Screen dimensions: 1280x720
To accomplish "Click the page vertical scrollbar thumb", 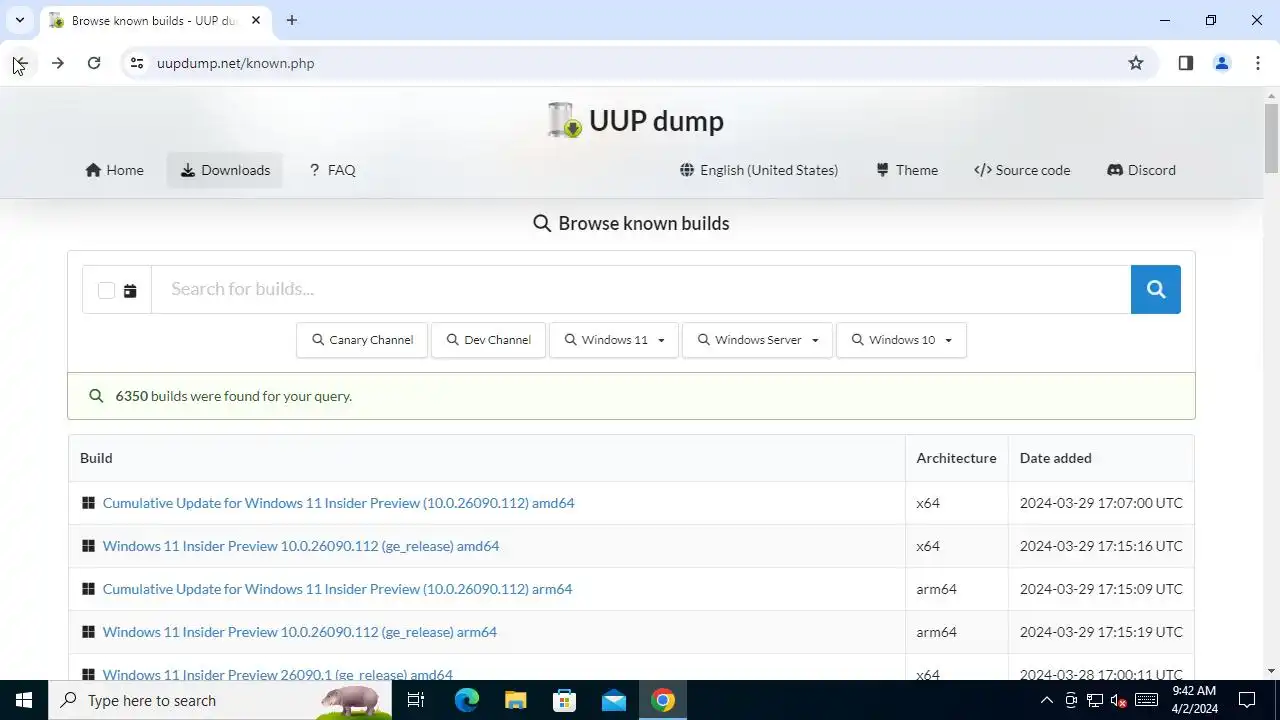I will [1271, 137].
